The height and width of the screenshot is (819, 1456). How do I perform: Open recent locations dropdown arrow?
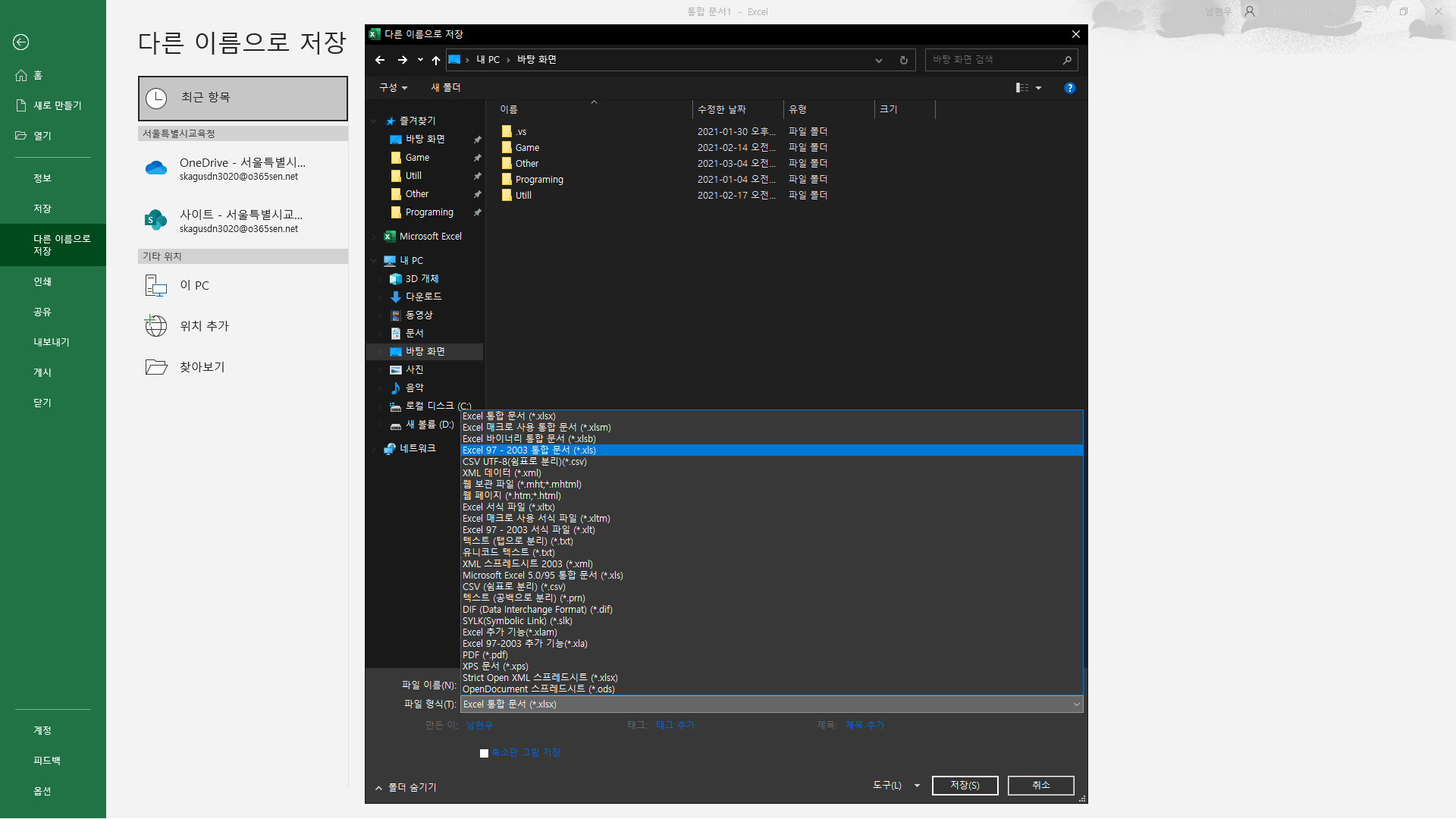coord(420,60)
